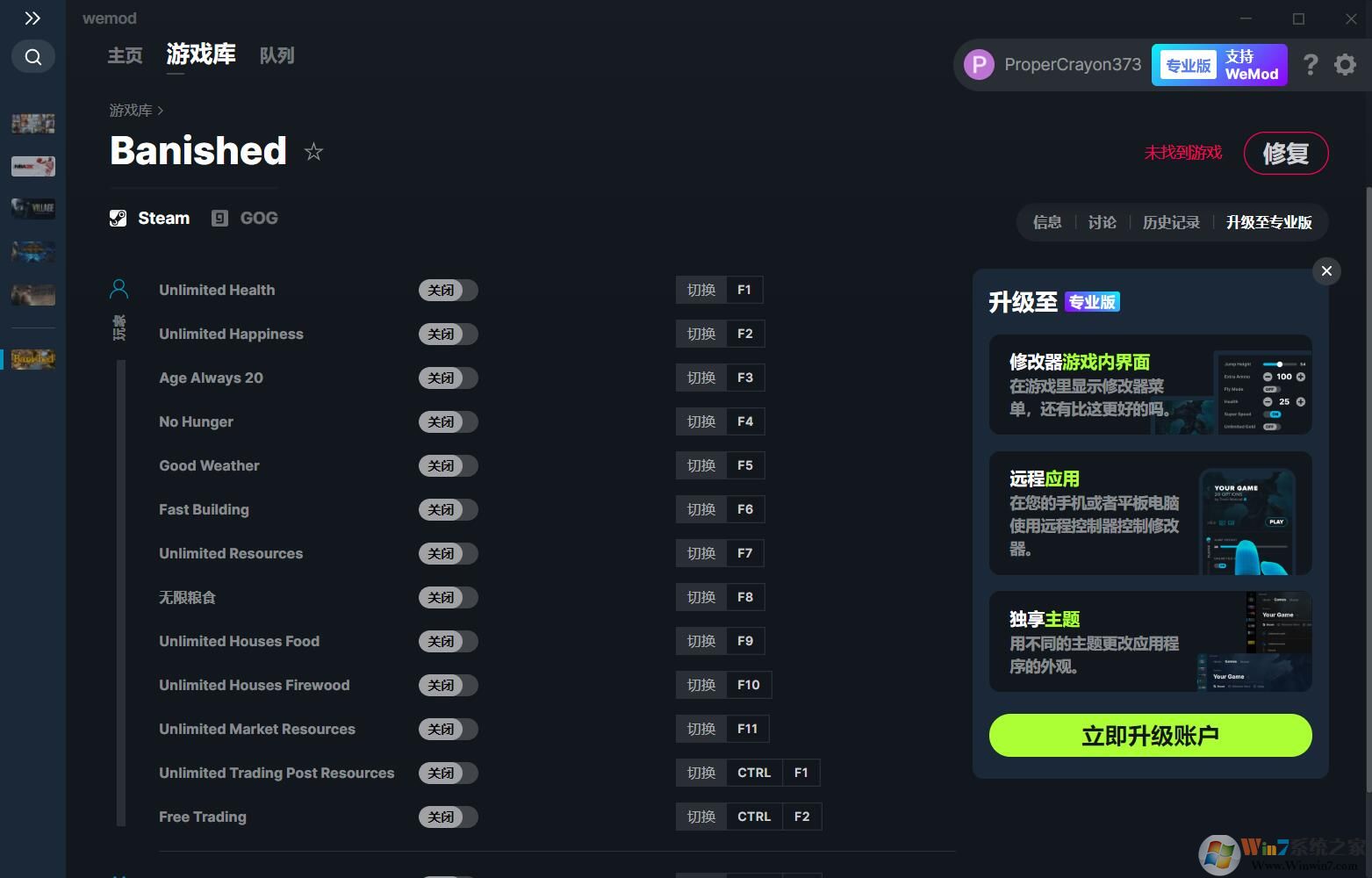Viewport: 1372px width, 878px height.
Task: Toggle the 无限粮食 switch
Action: 448,598
